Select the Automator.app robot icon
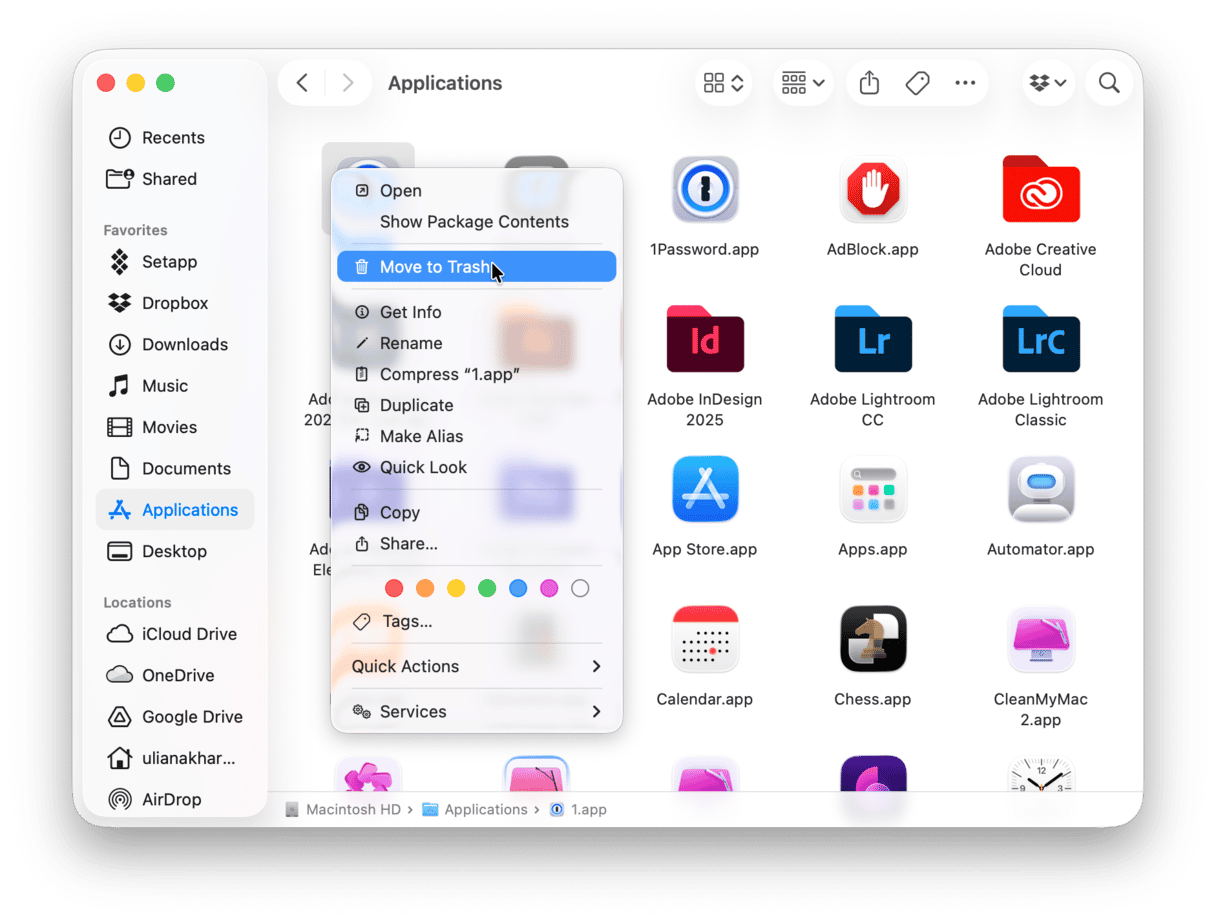1216x923 pixels. coord(1041,489)
